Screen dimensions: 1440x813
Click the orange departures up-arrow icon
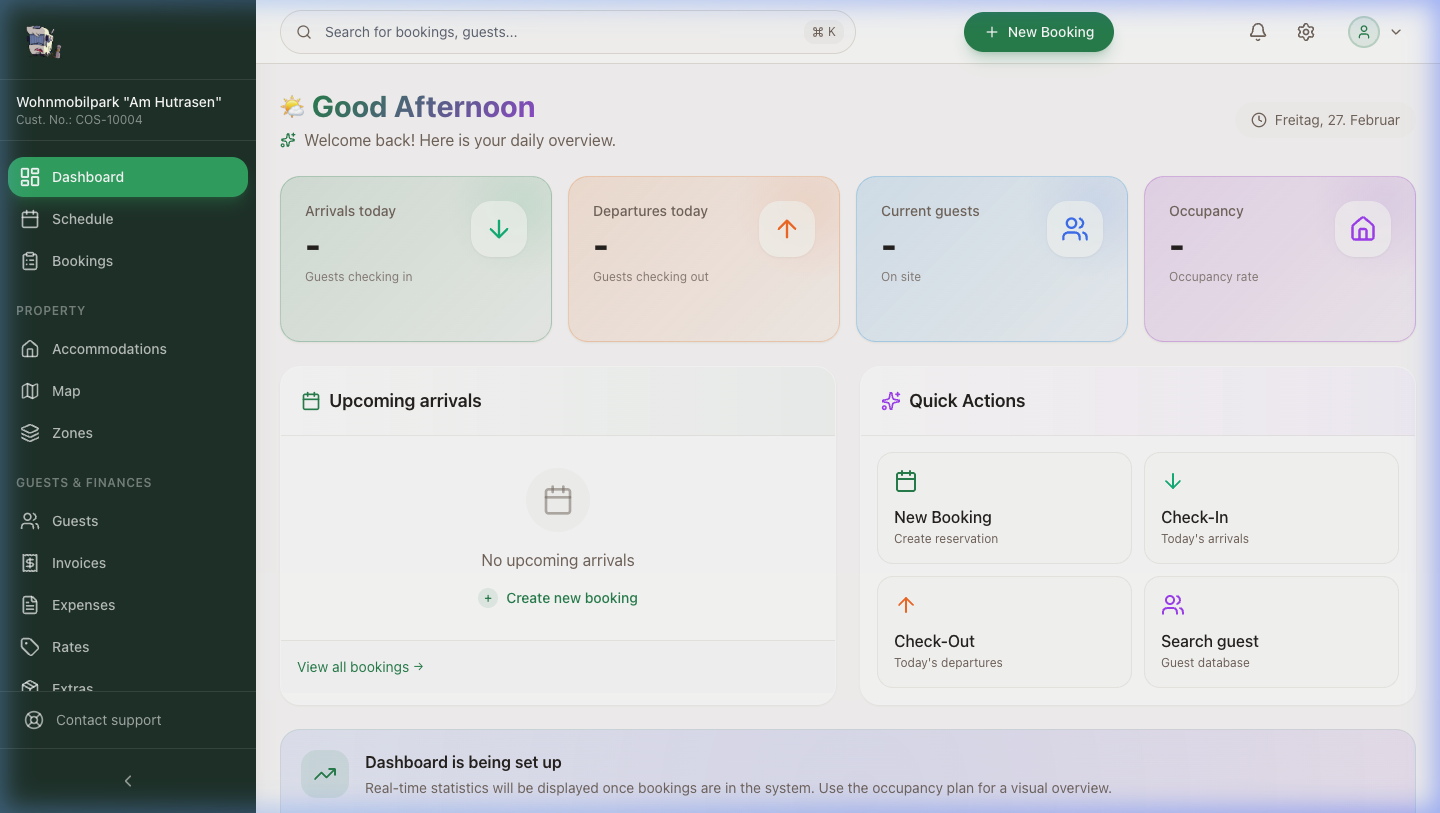787,229
